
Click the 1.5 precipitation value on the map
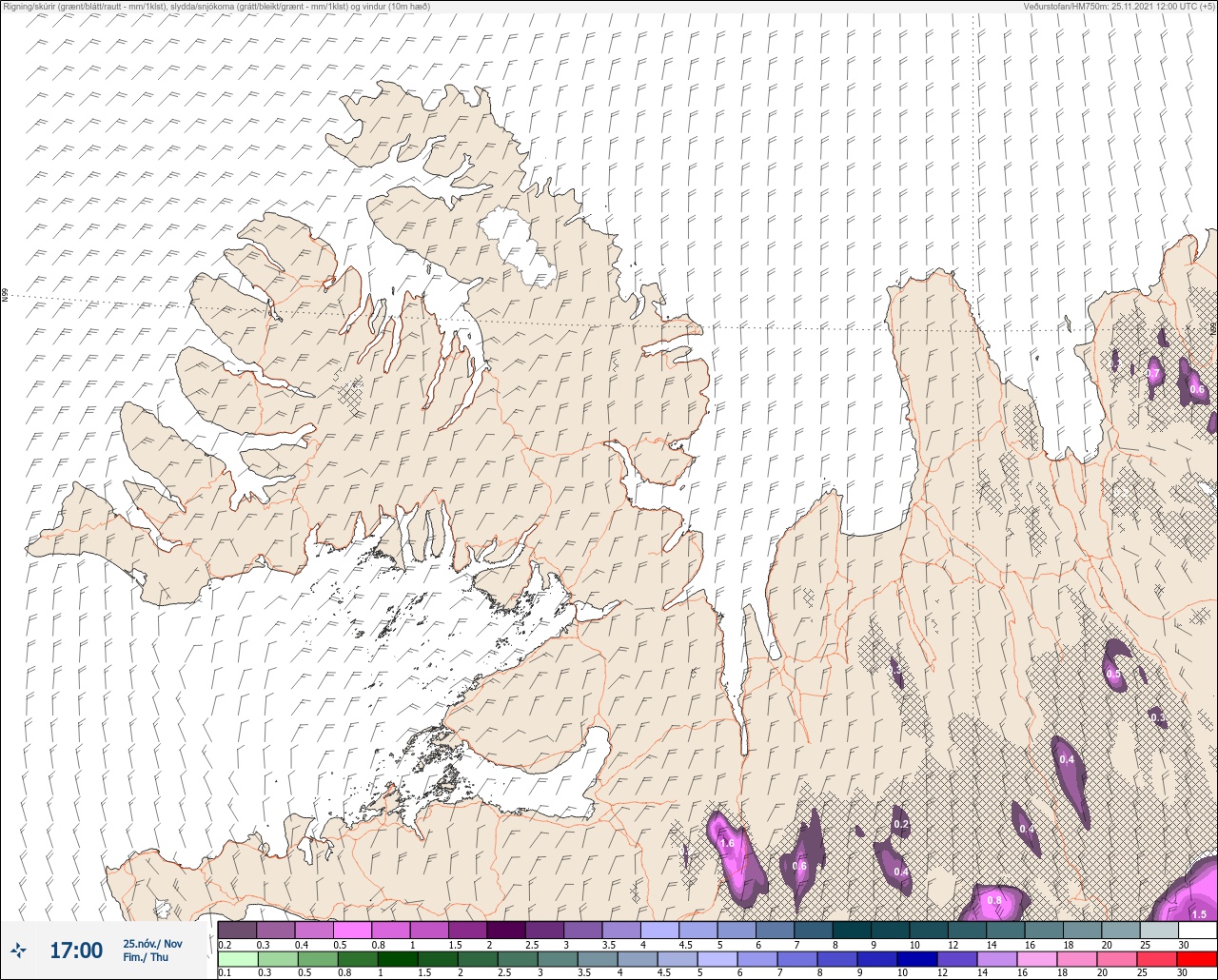tap(1199, 913)
